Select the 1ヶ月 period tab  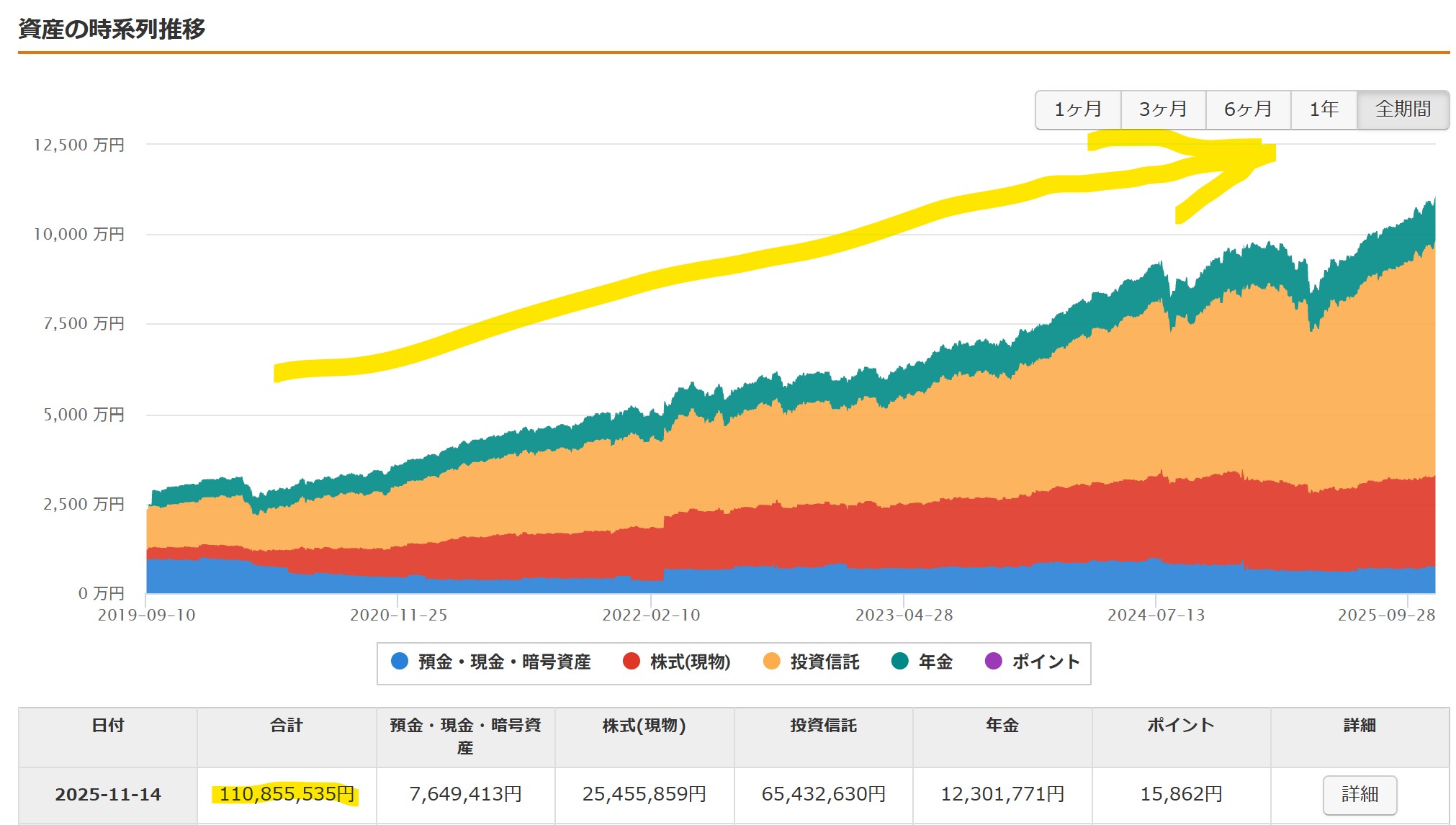pos(1078,109)
